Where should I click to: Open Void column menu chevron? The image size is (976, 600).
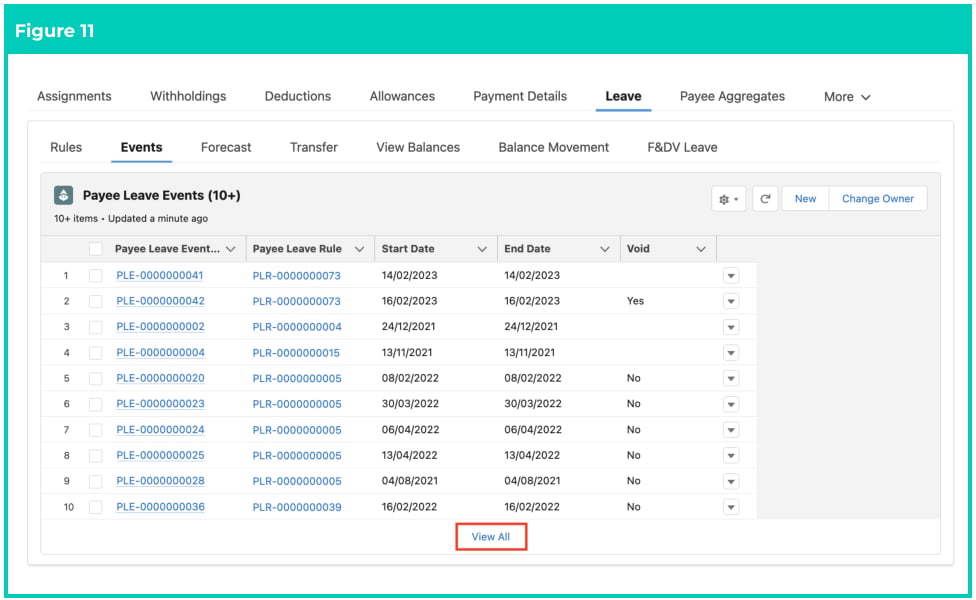point(701,249)
